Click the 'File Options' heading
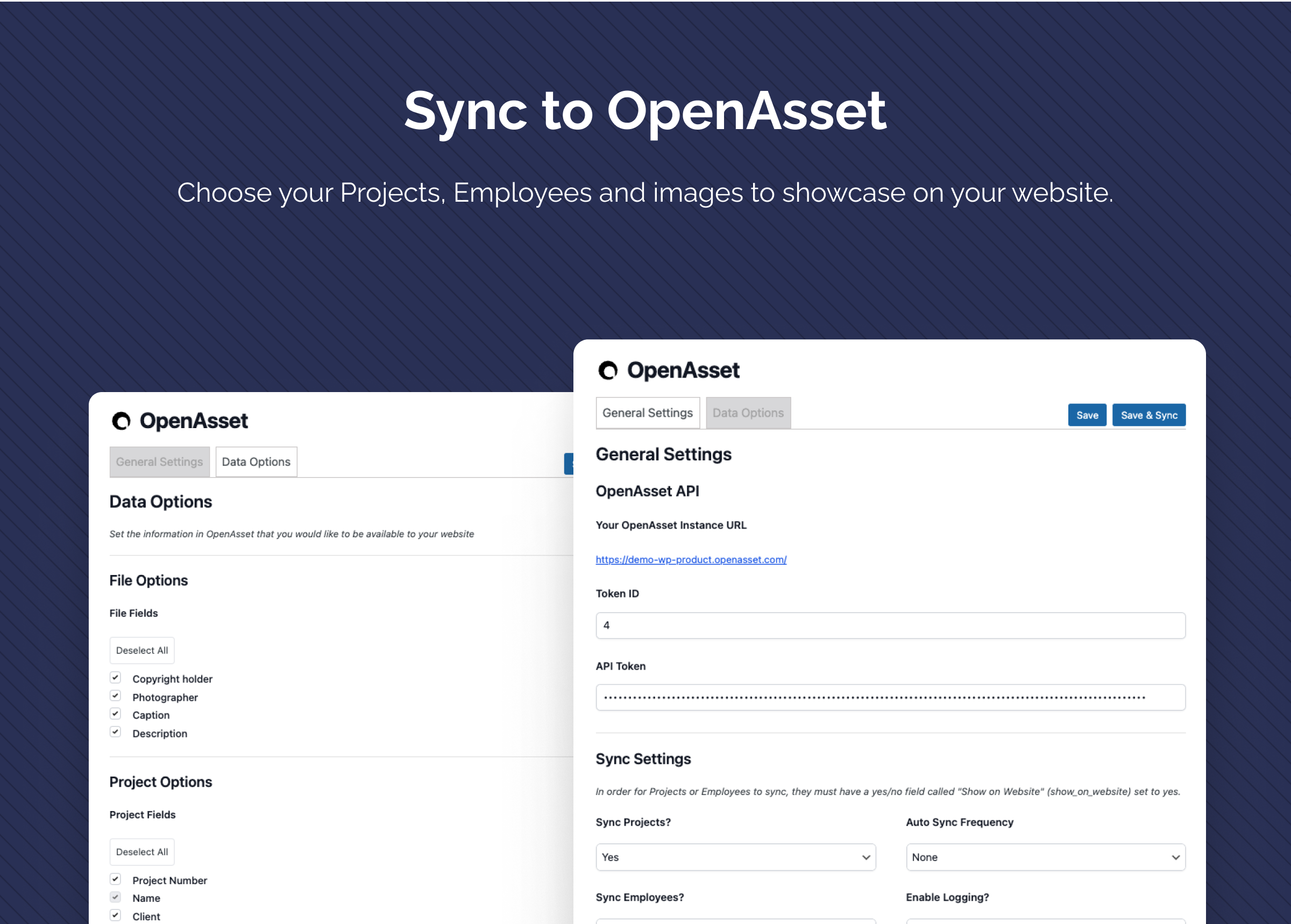The height and width of the screenshot is (924, 1291). (148, 580)
